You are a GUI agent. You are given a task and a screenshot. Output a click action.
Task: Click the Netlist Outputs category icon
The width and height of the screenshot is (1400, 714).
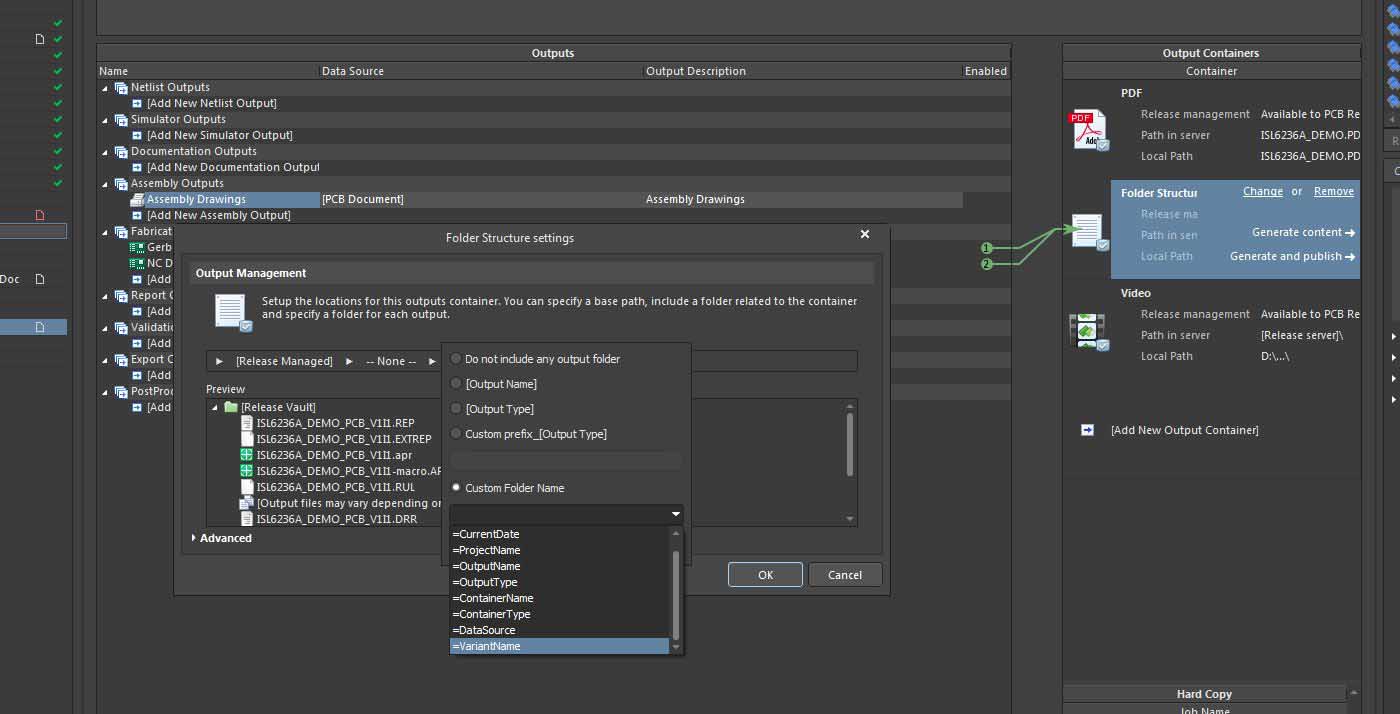coord(121,88)
